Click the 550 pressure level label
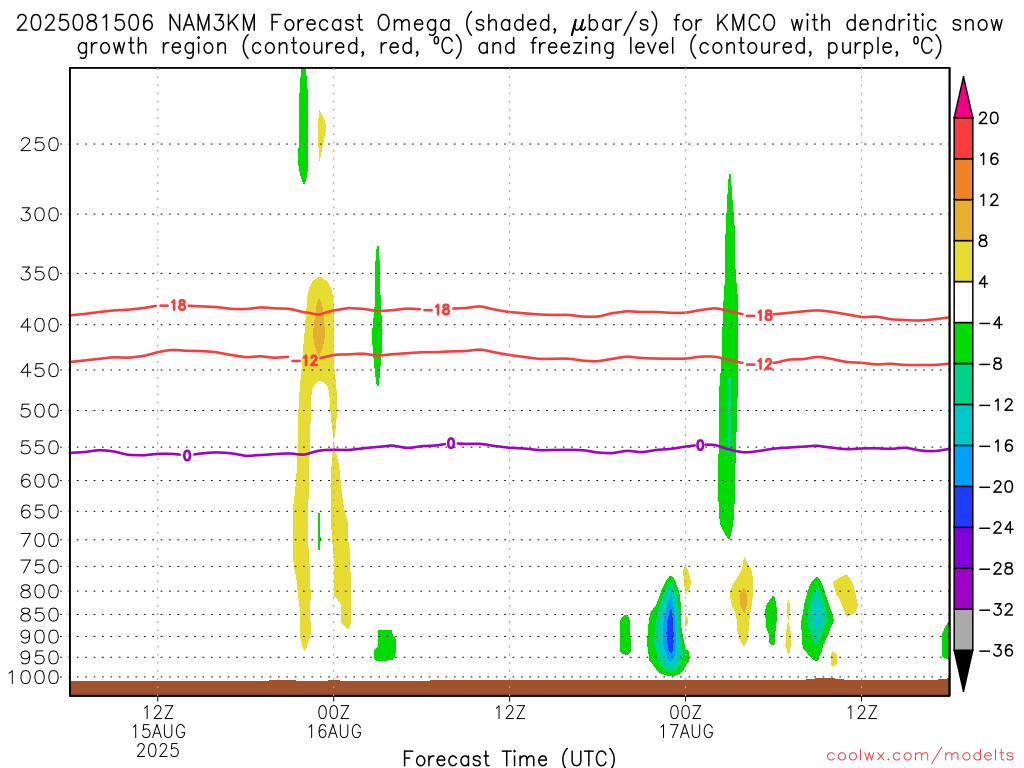The height and width of the screenshot is (768, 1024). (40, 447)
